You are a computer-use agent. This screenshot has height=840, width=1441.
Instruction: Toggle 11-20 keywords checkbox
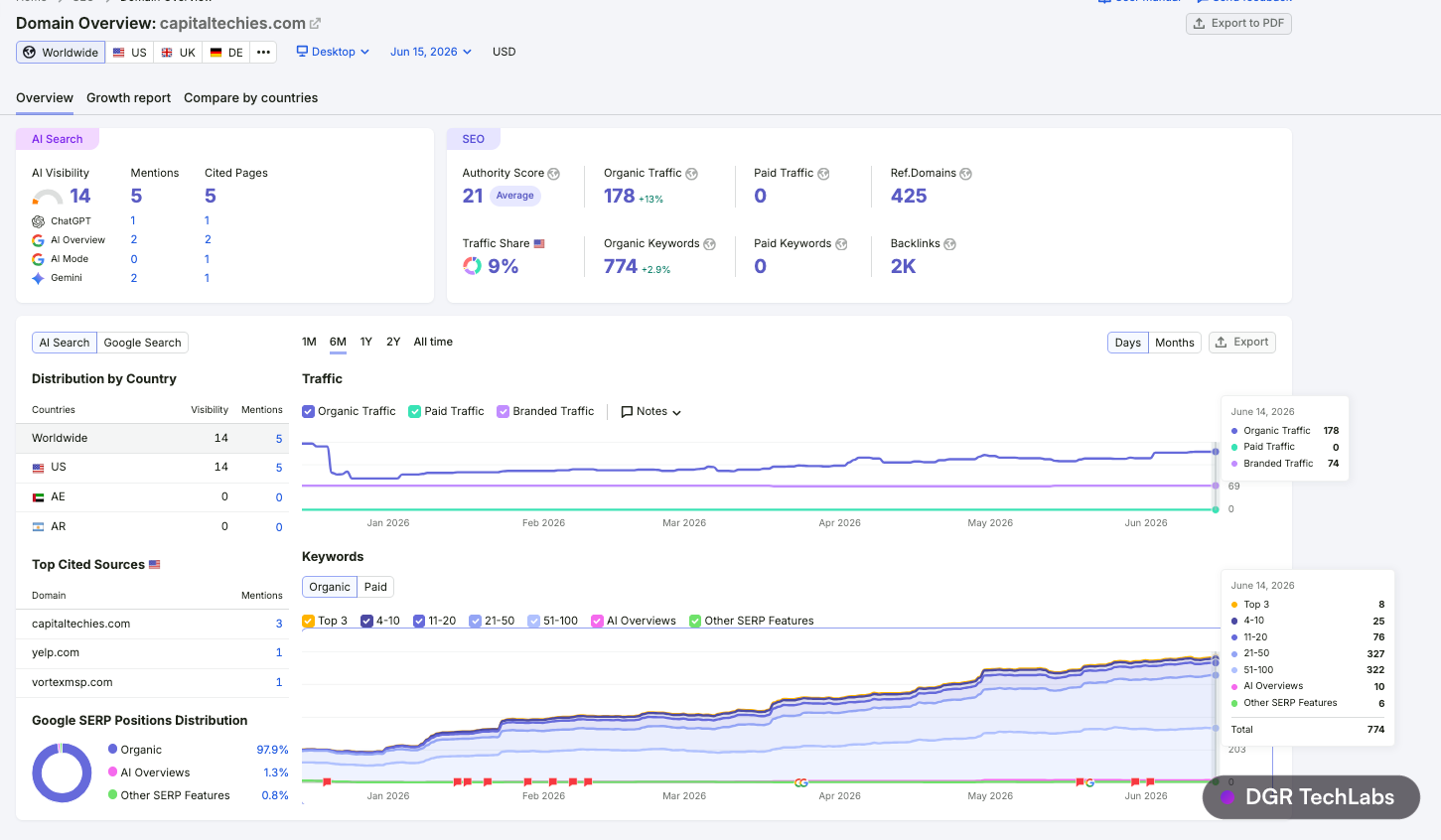coord(419,621)
